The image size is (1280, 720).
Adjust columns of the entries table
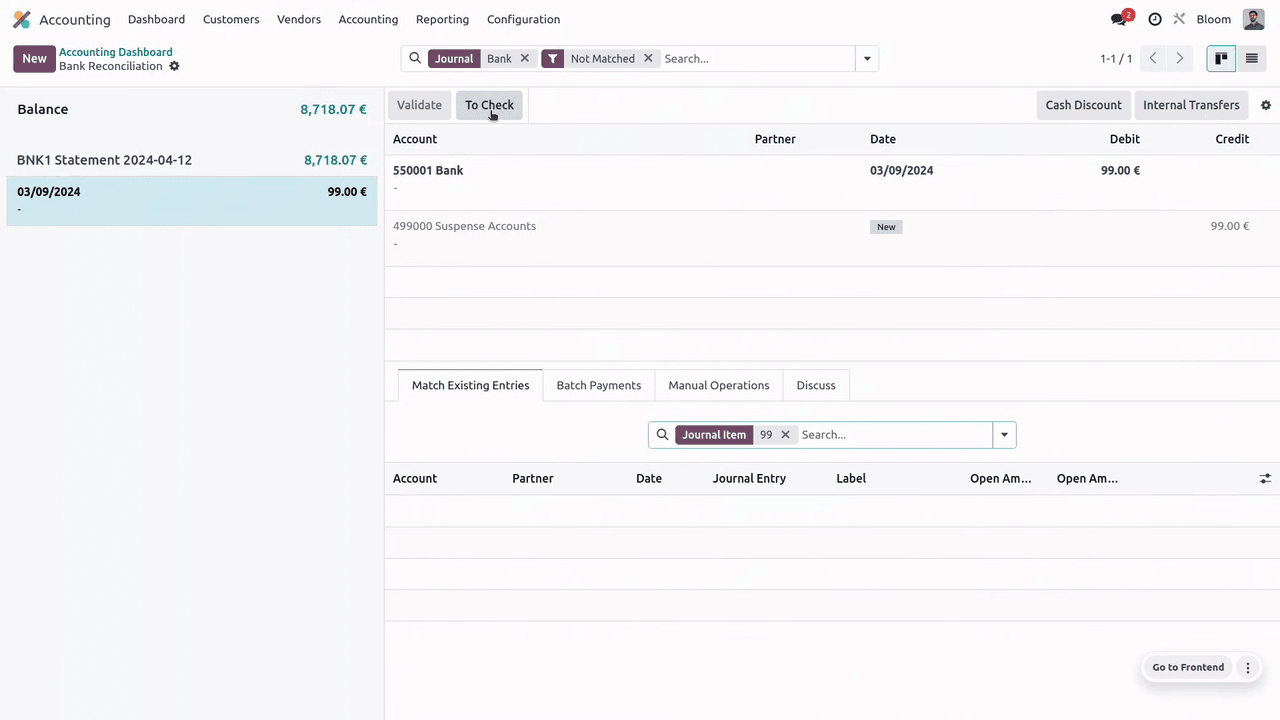click(1265, 479)
